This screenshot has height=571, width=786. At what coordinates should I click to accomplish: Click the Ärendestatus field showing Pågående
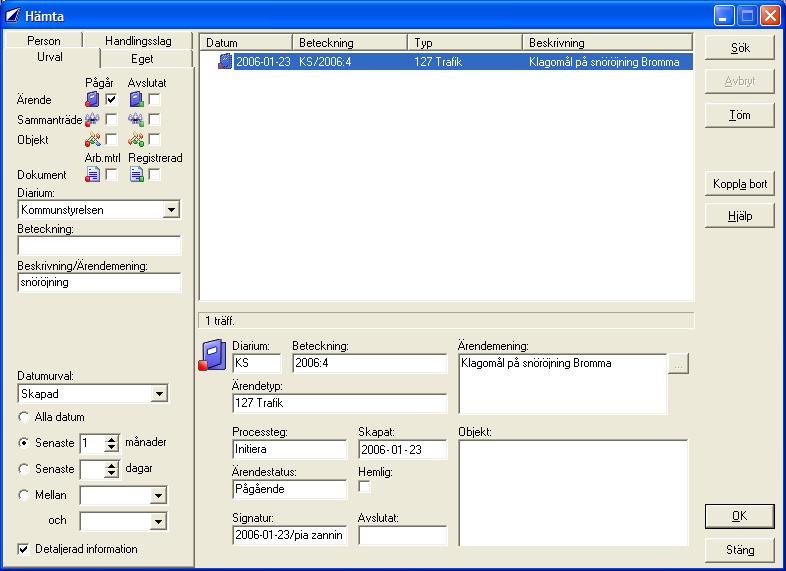pos(289,489)
